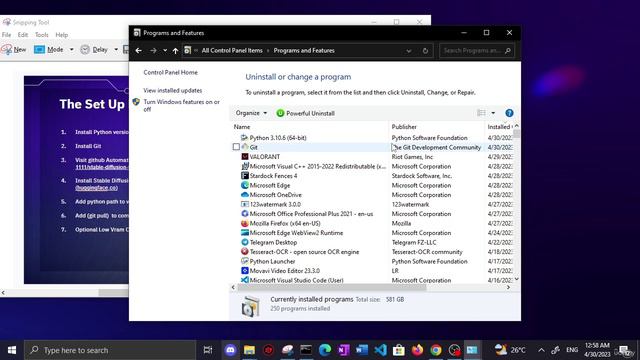
Task: Click the change view icon
Action: click(x=481, y=113)
